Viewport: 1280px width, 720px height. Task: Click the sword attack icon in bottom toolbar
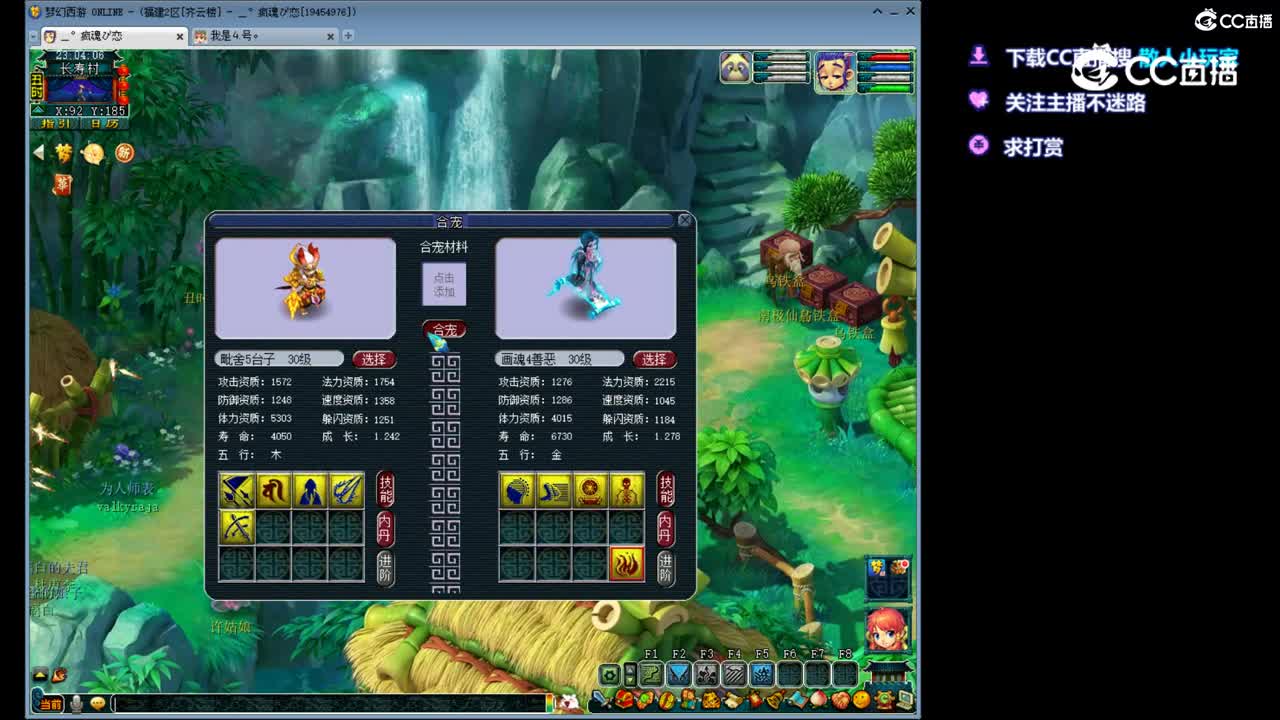pos(602,700)
